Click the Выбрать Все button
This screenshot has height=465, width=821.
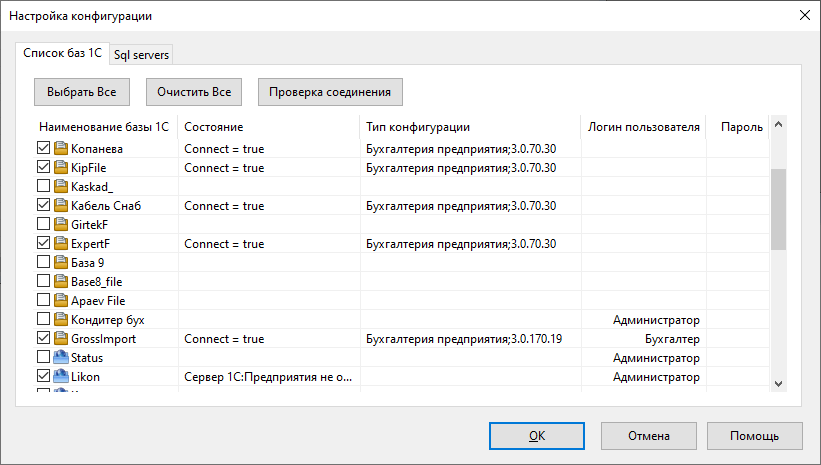pos(82,92)
